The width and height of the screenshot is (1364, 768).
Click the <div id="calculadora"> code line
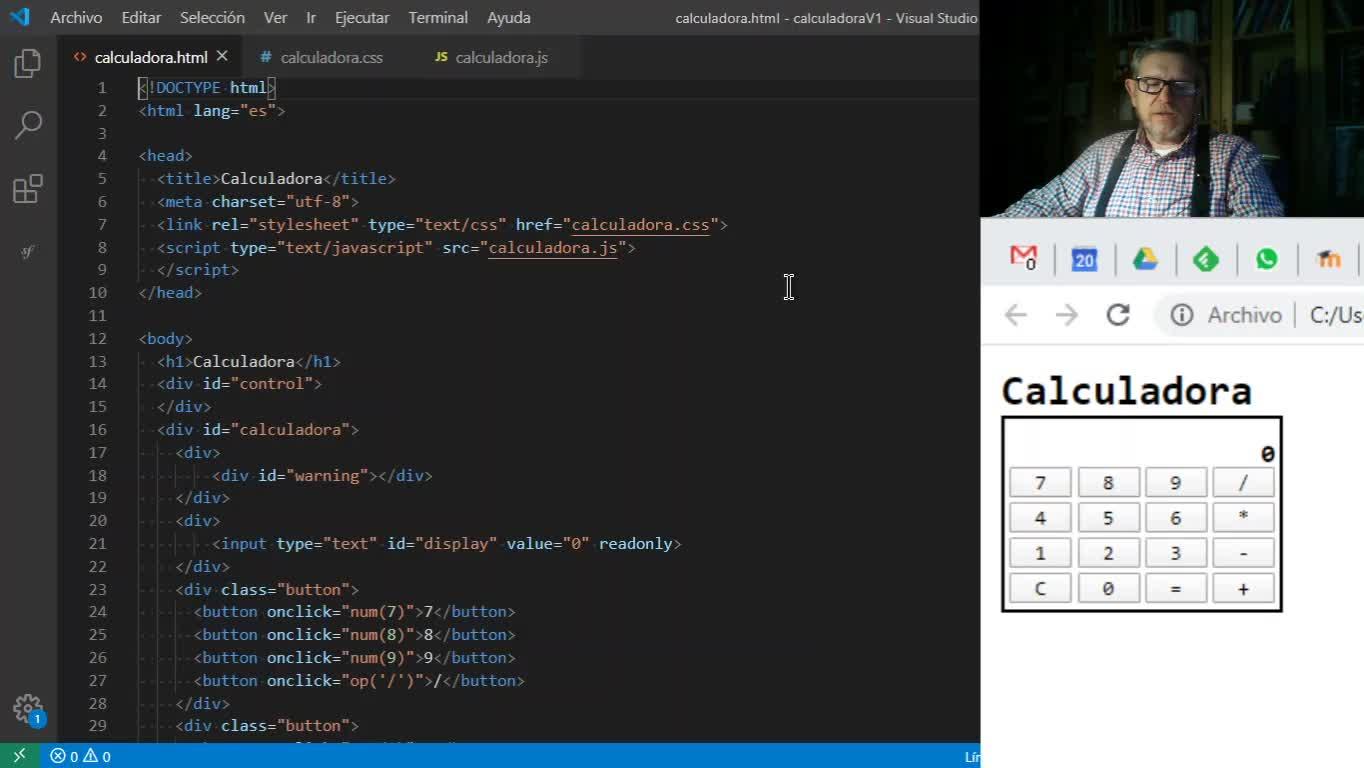(258, 430)
